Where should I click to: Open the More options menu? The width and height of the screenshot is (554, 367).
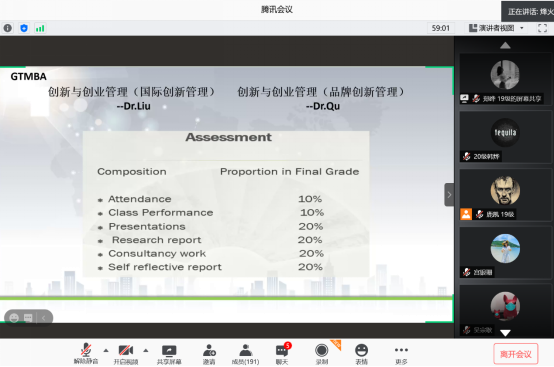[401, 354]
